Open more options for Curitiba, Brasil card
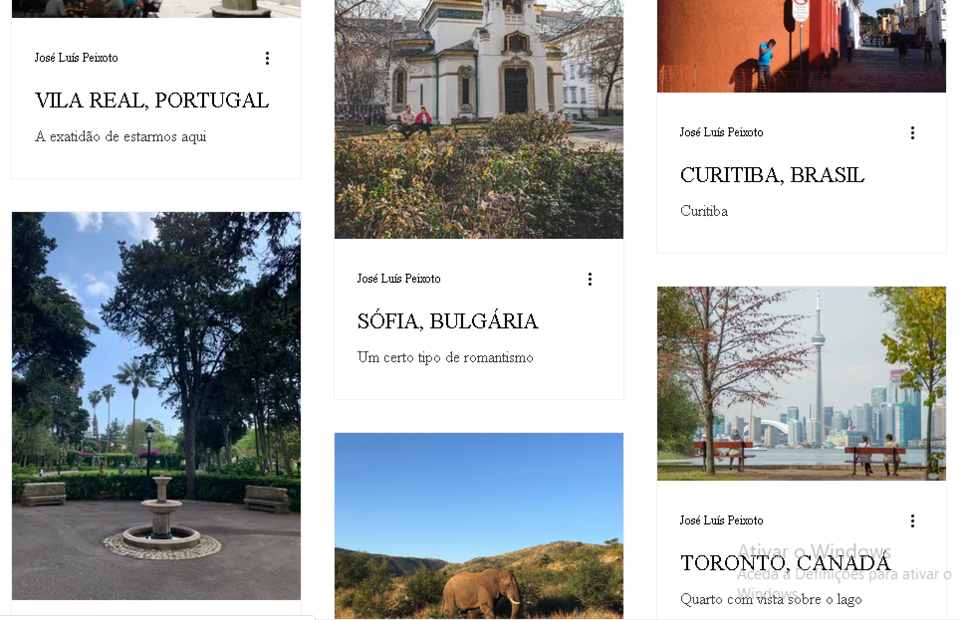The width and height of the screenshot is (960, 620). tap(912, 133)
